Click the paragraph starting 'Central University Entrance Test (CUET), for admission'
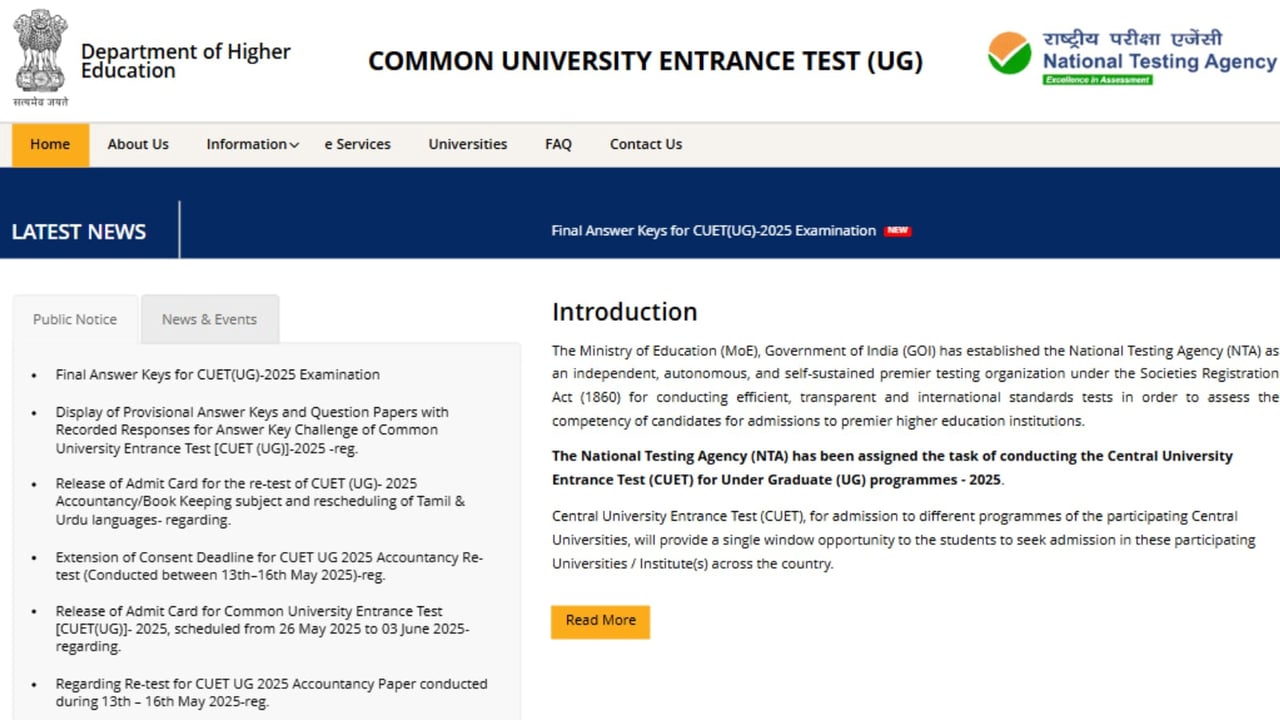The height and width of the screenshot is (720, 1280). pos(903,540)
